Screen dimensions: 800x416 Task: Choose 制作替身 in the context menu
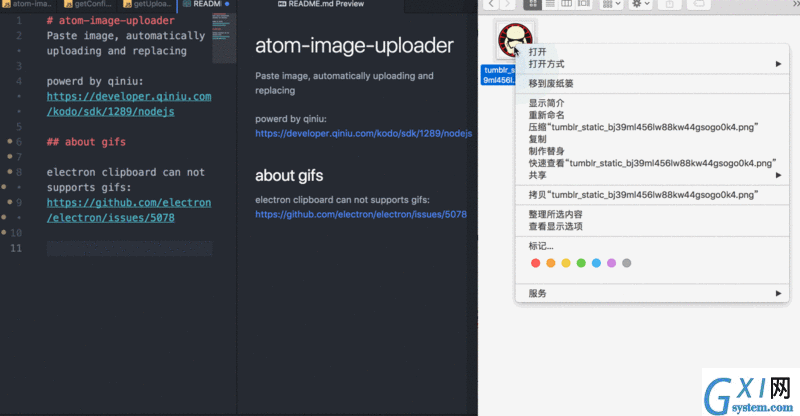(x=653, y=151)
